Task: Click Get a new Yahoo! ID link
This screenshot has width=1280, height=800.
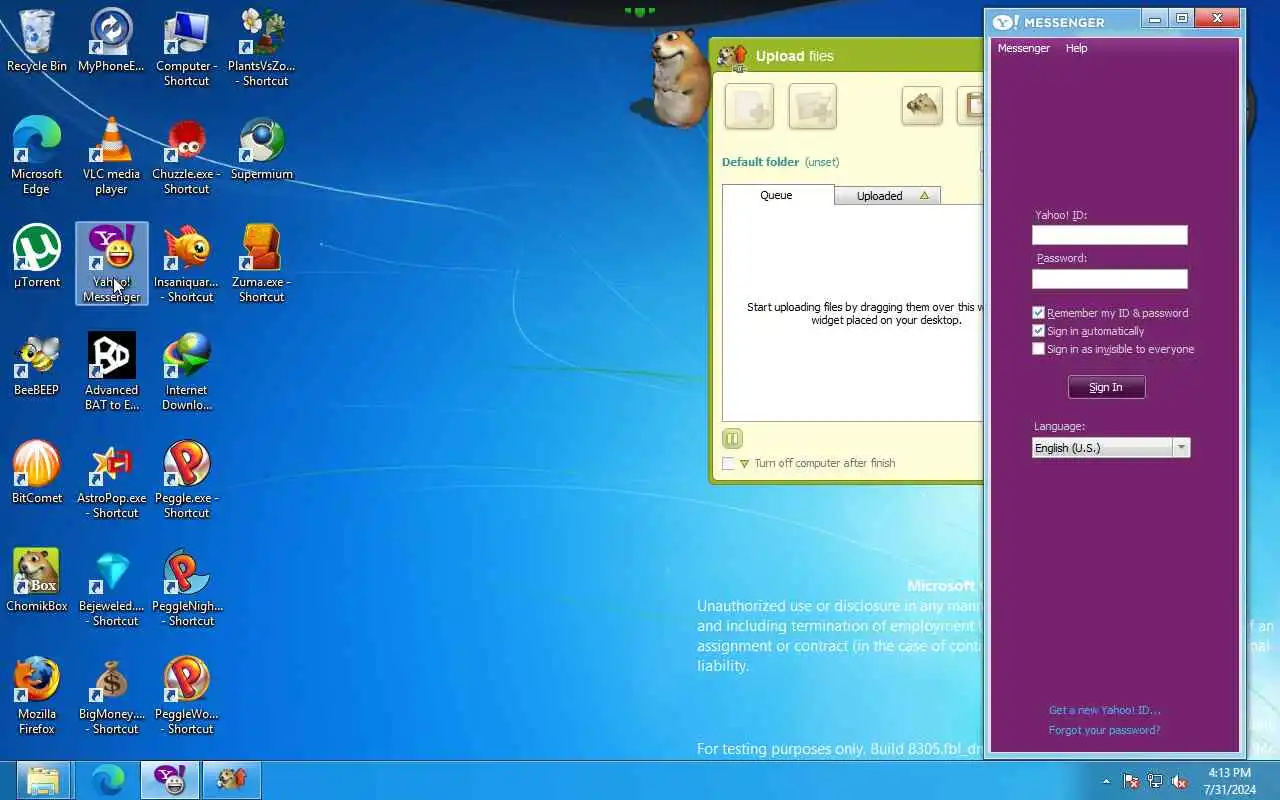Action: pyautogui.click(x=1104, y=710)
